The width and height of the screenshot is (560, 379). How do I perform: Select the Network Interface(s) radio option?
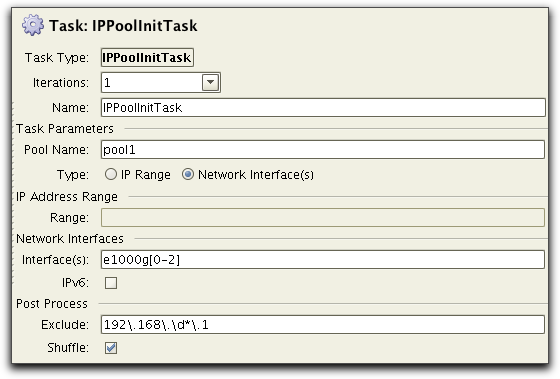tap(188, 175)
